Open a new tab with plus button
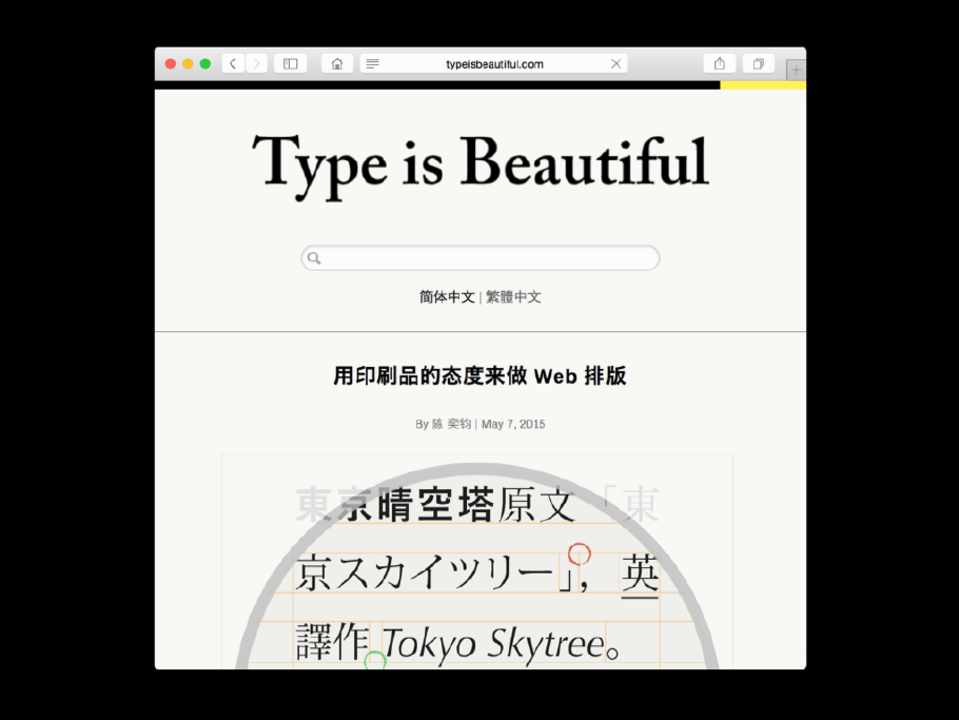The height and width of the screenshot is (720, 959). point(796,70)
